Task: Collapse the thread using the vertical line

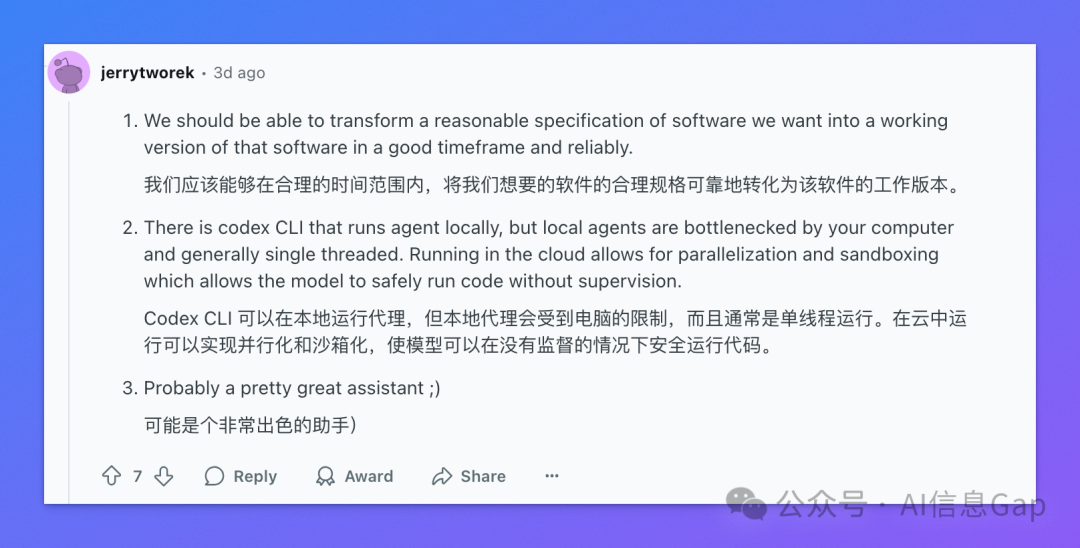Action: 69,303
